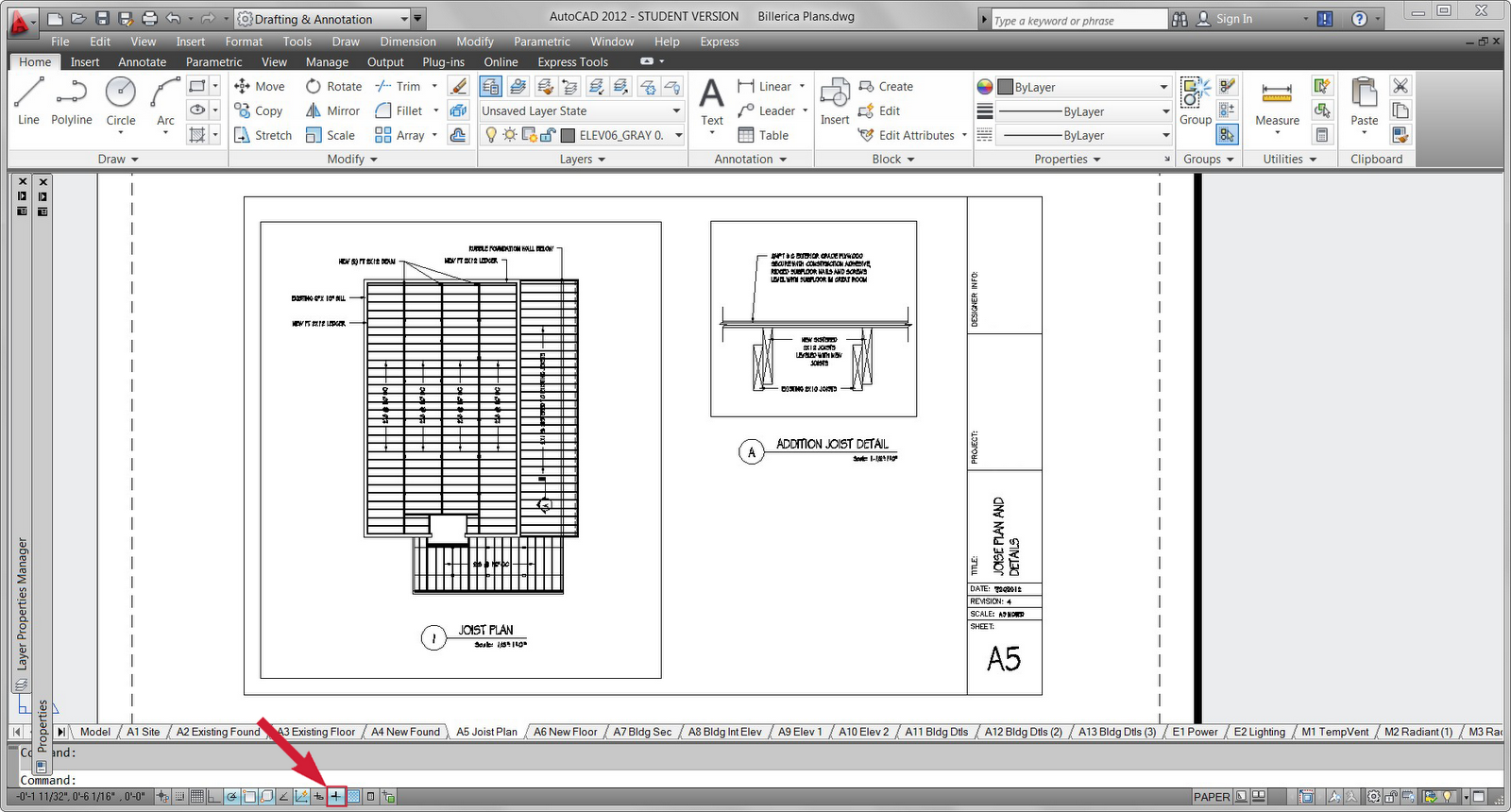Select the Circle tool

(x=120, y=101)
